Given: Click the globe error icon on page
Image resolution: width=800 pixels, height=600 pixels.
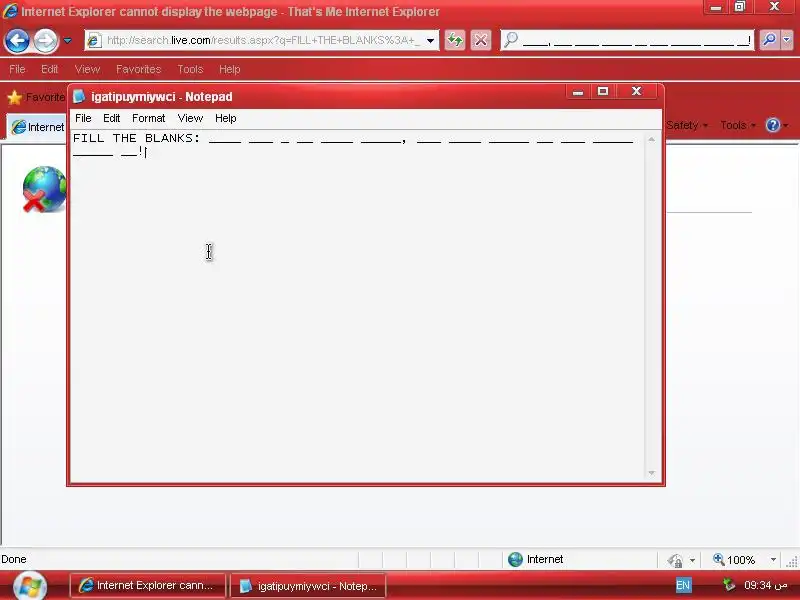Looking at the screenshot, I should tap(44, 189).
